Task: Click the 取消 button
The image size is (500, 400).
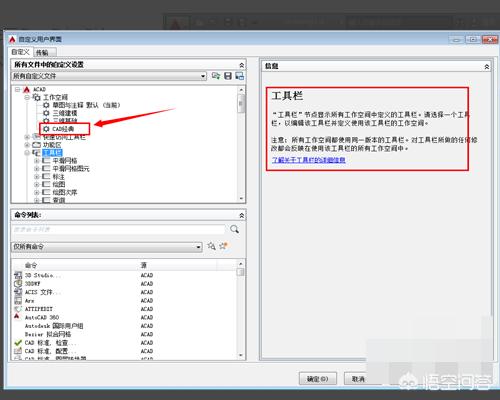Action: (358, 379)
